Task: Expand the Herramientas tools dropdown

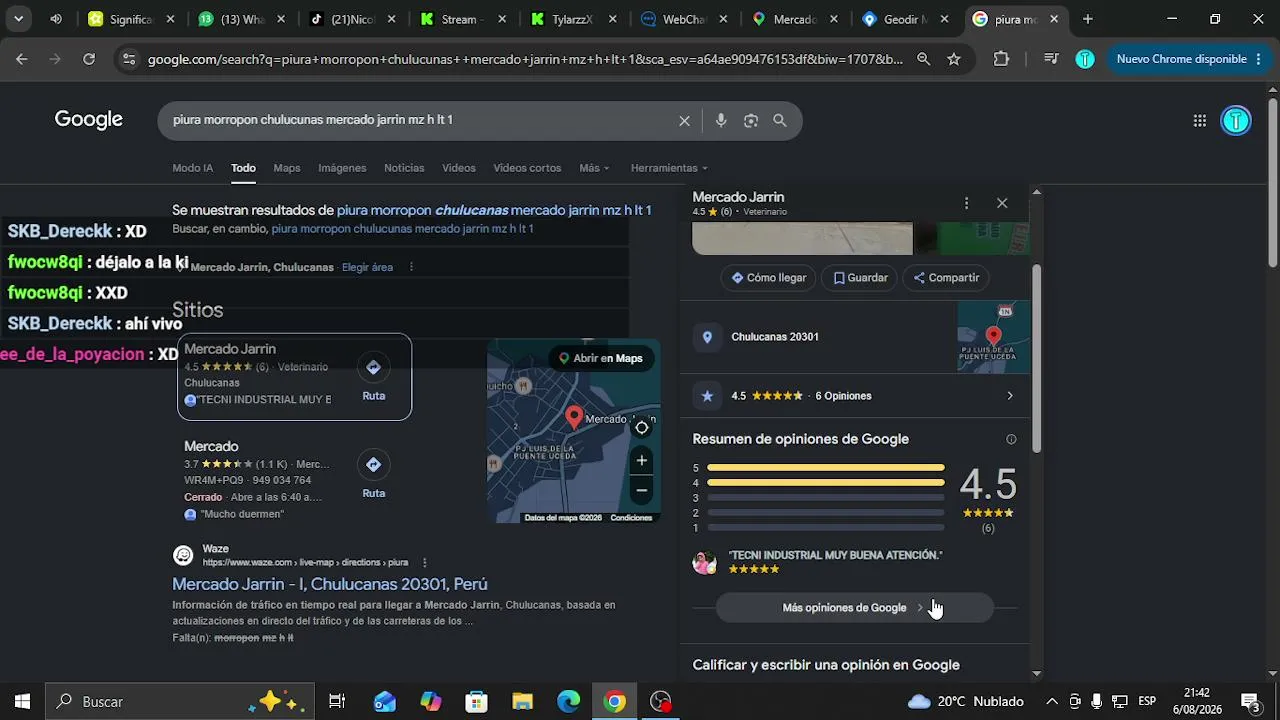Action: tap(669, 168)
